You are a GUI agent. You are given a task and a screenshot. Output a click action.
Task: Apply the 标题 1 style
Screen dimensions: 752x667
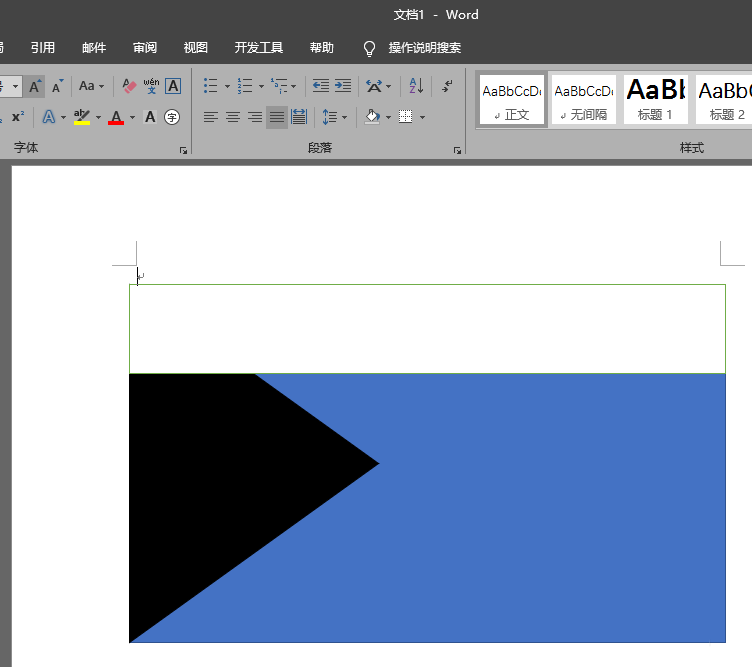[656, 99]
